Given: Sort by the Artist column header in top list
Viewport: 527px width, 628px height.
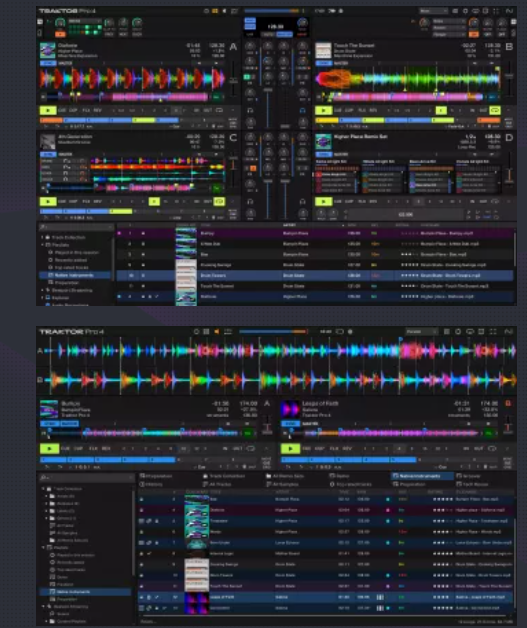Looking at the screenshot, I should coord(289,225).
